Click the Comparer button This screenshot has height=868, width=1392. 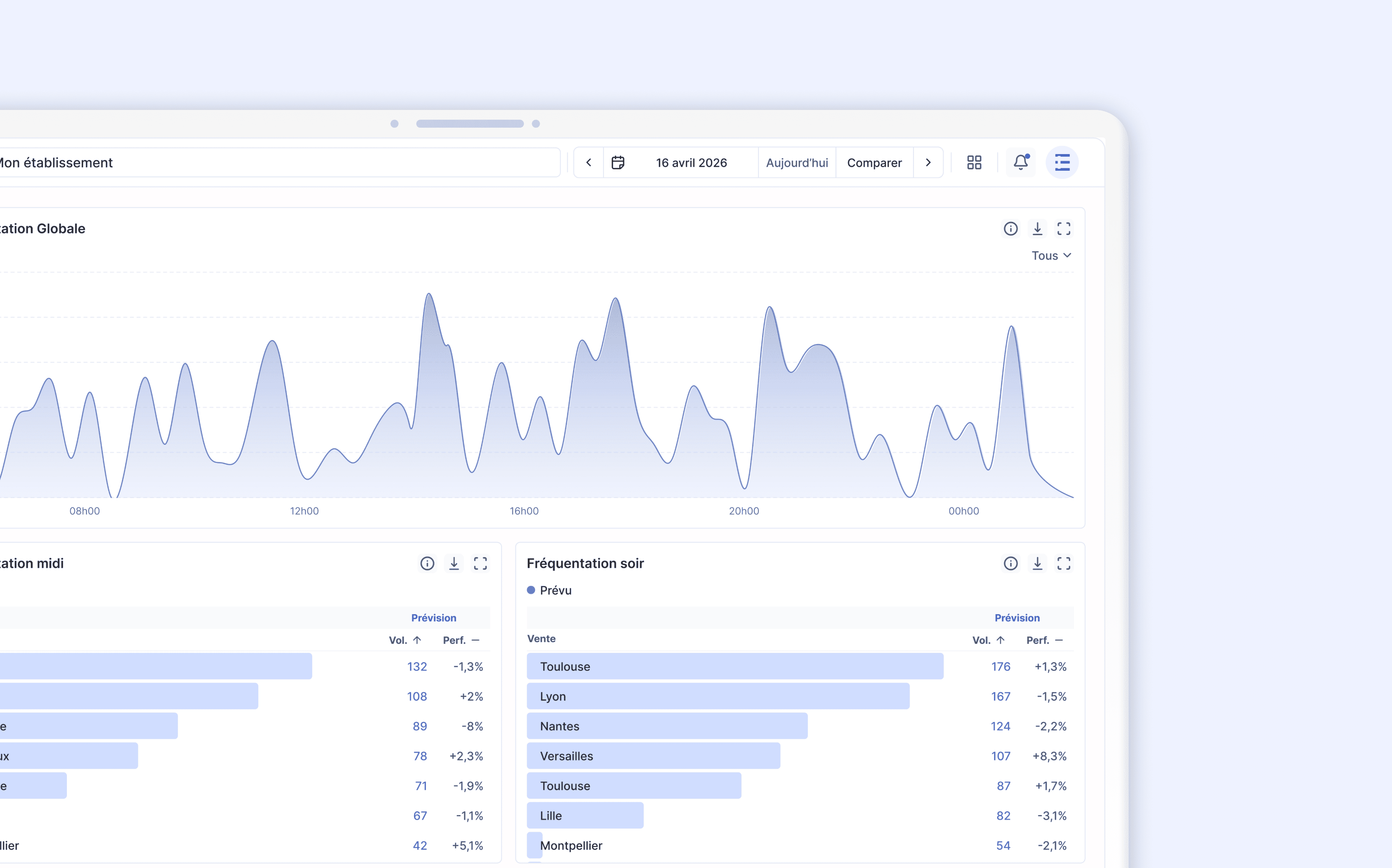click(874, 162)
